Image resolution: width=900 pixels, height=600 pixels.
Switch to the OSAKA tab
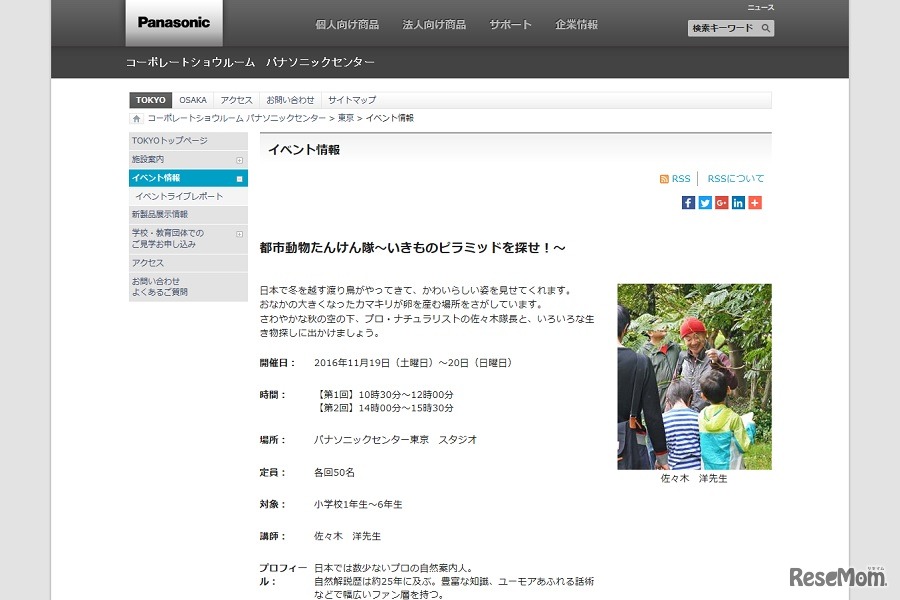click(192, 99)
